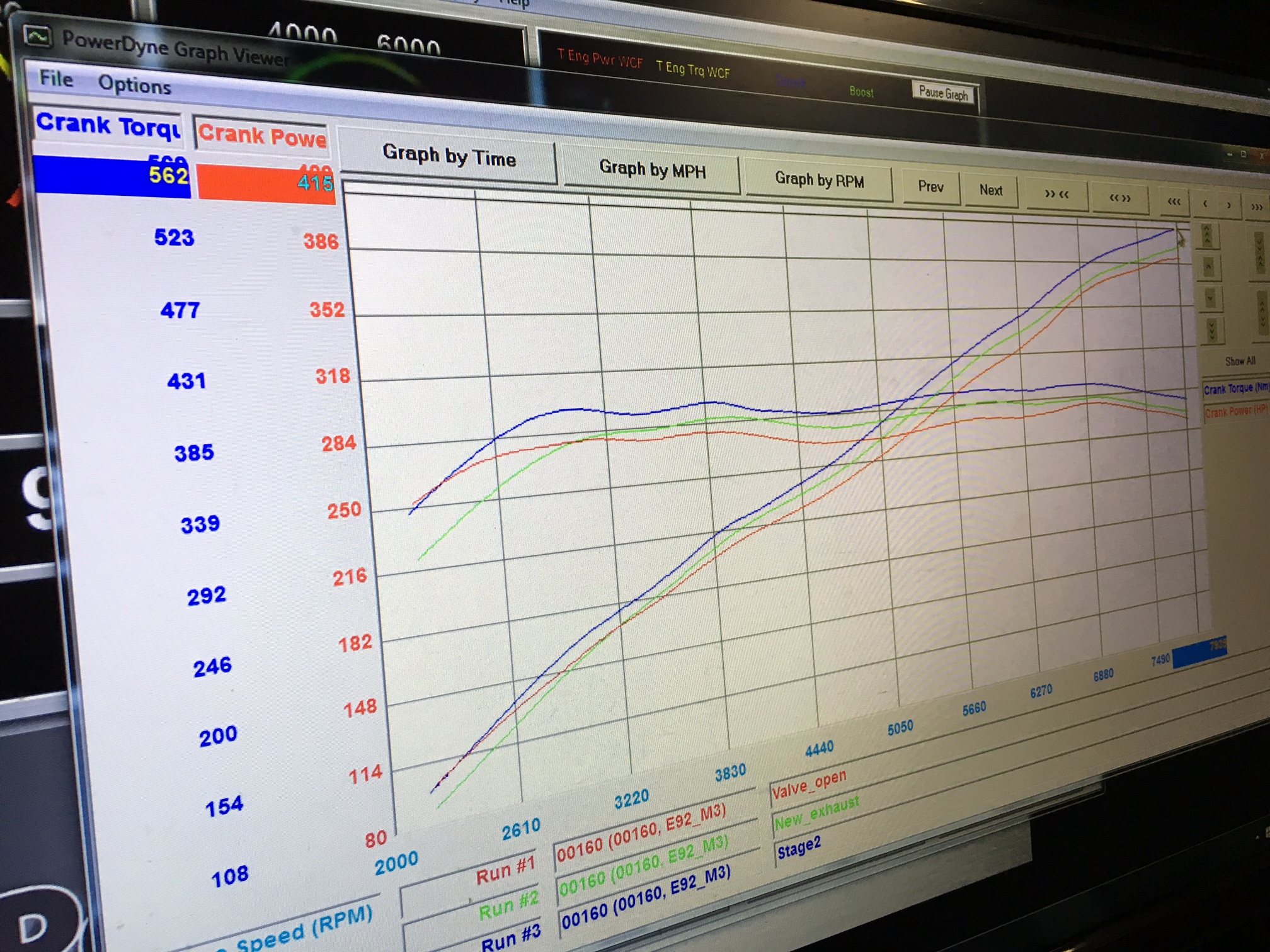The width and height of the screenshot is (1270, 952).
Task: Click the single-right '>' scroll arrow
Action: pyautogui.click(x=1228, y=205)
